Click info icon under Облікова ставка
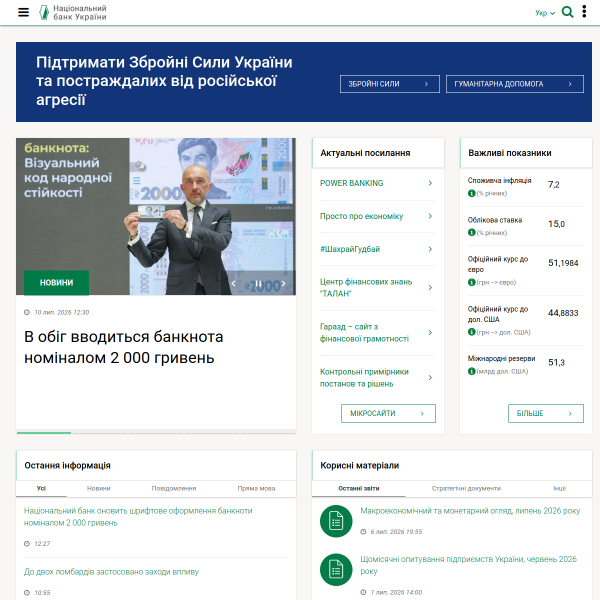 471,232
